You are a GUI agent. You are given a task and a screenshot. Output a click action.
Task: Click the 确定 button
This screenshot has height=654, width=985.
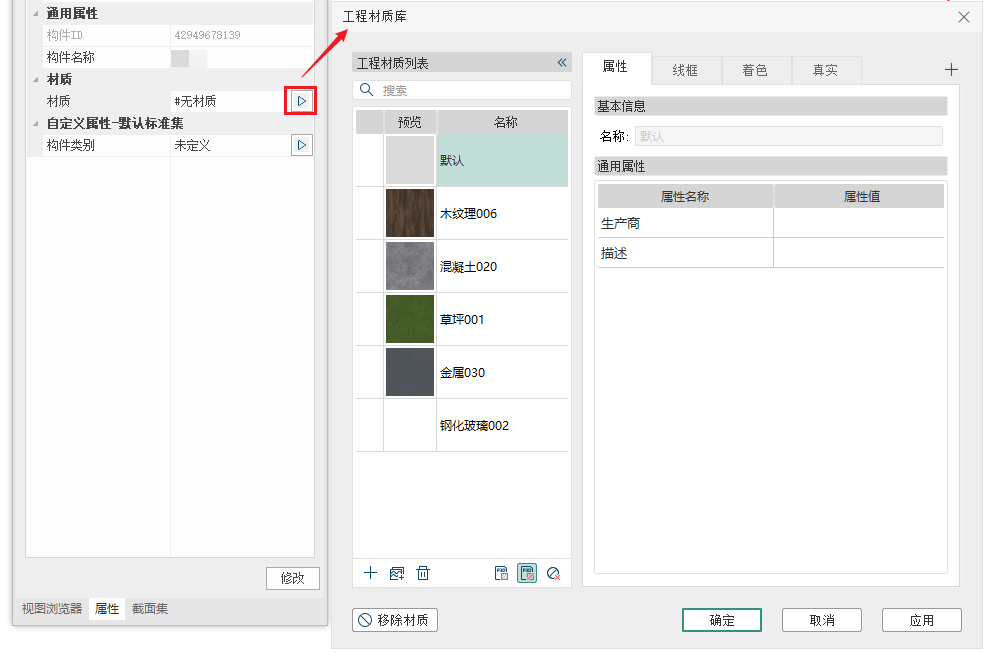click(x=722, y=620)
